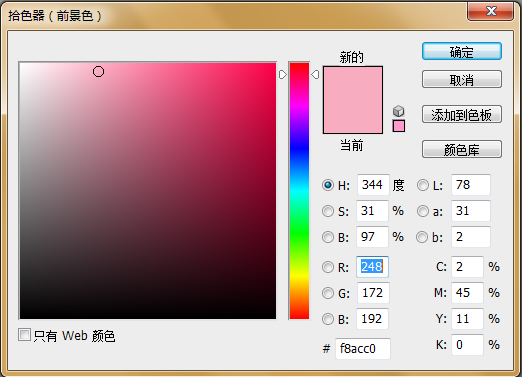Screen dimensions: 522x377
Task: Click the Lab b field showing 2
Action: pos(471,237)
